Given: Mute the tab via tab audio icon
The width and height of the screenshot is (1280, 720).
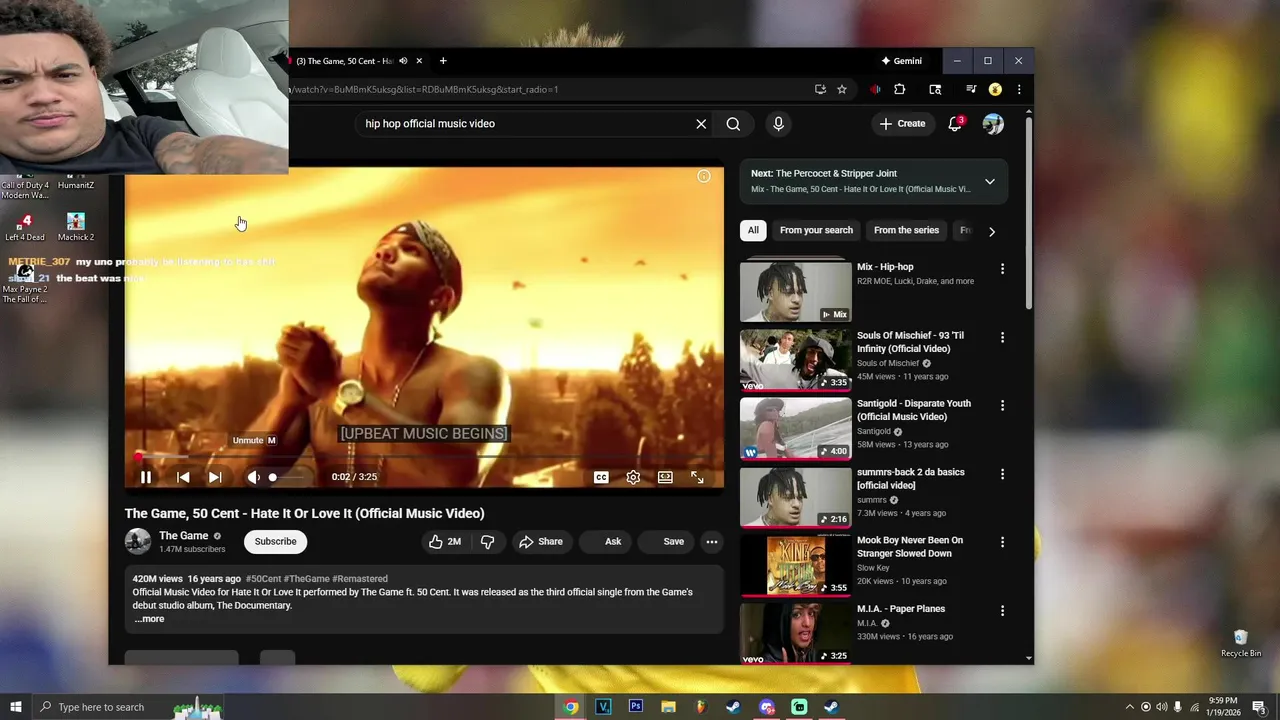Looking at the screenshot, I should (x=403, y=61).
